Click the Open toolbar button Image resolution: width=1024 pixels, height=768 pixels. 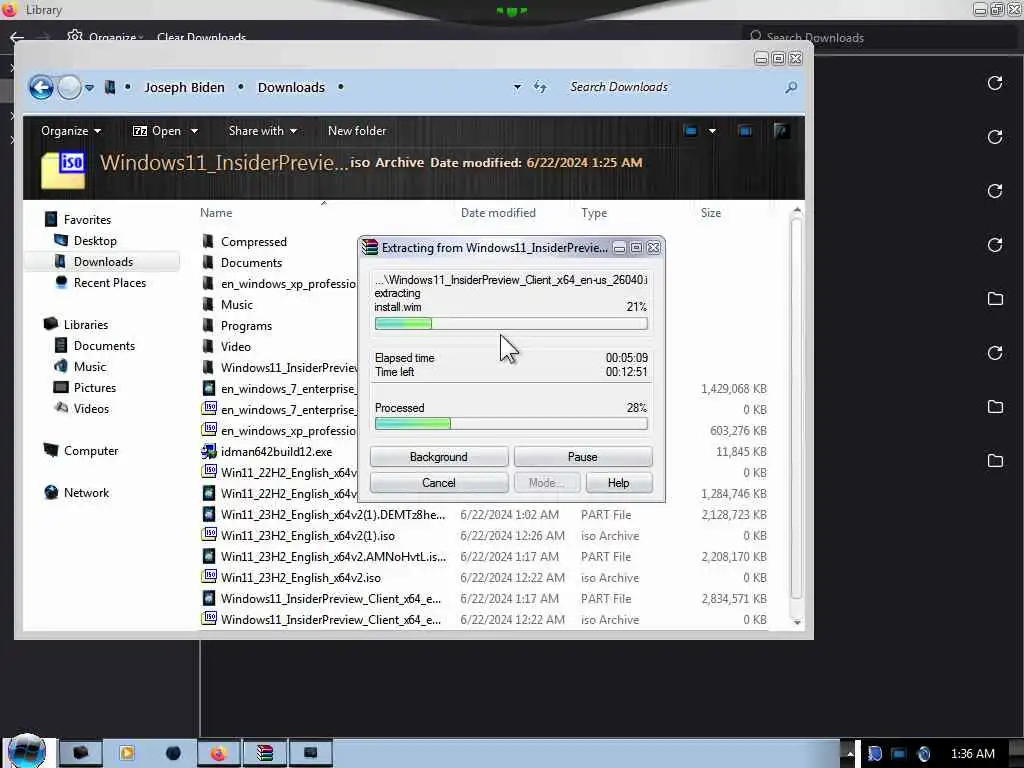coord(157,131)
